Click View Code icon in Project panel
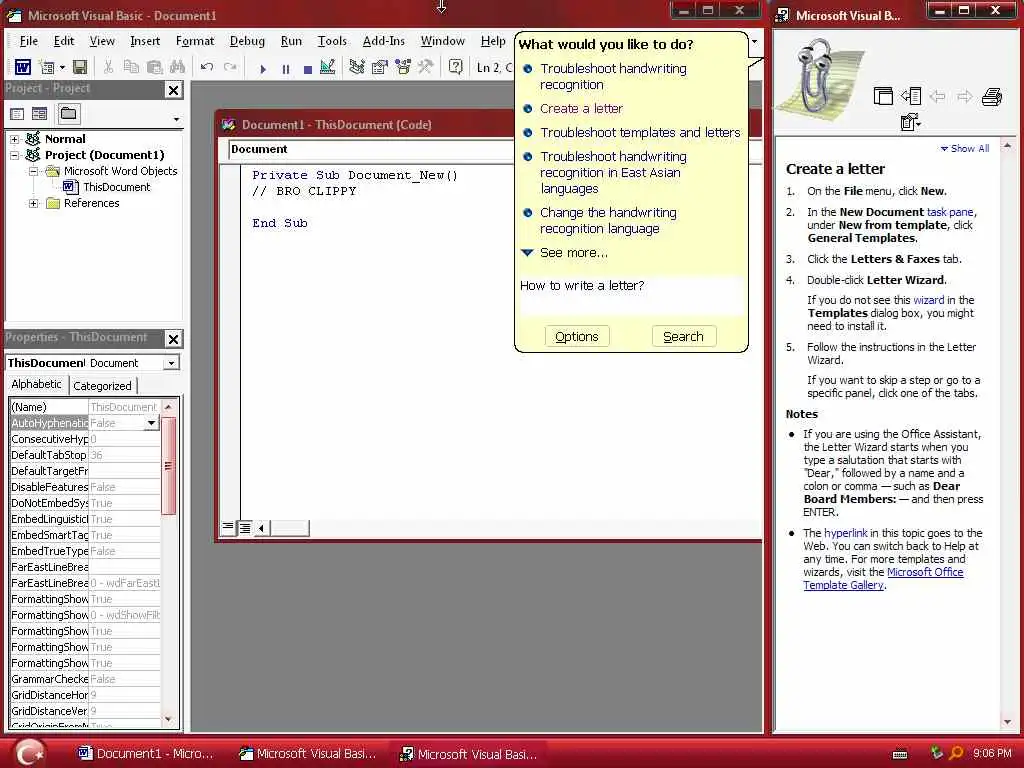Viewport: 1024px width, 768px height. pos(17,114)
